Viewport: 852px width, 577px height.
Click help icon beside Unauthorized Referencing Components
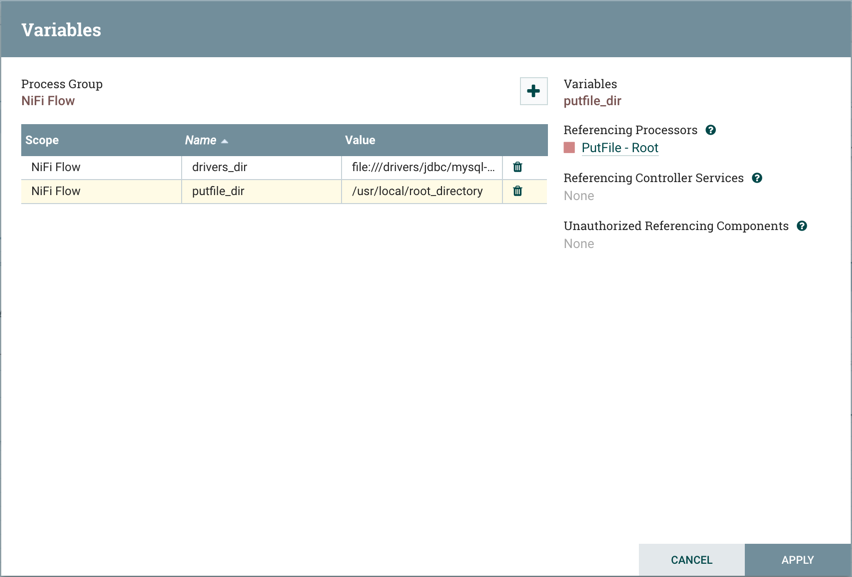click(x=801, y=226)
